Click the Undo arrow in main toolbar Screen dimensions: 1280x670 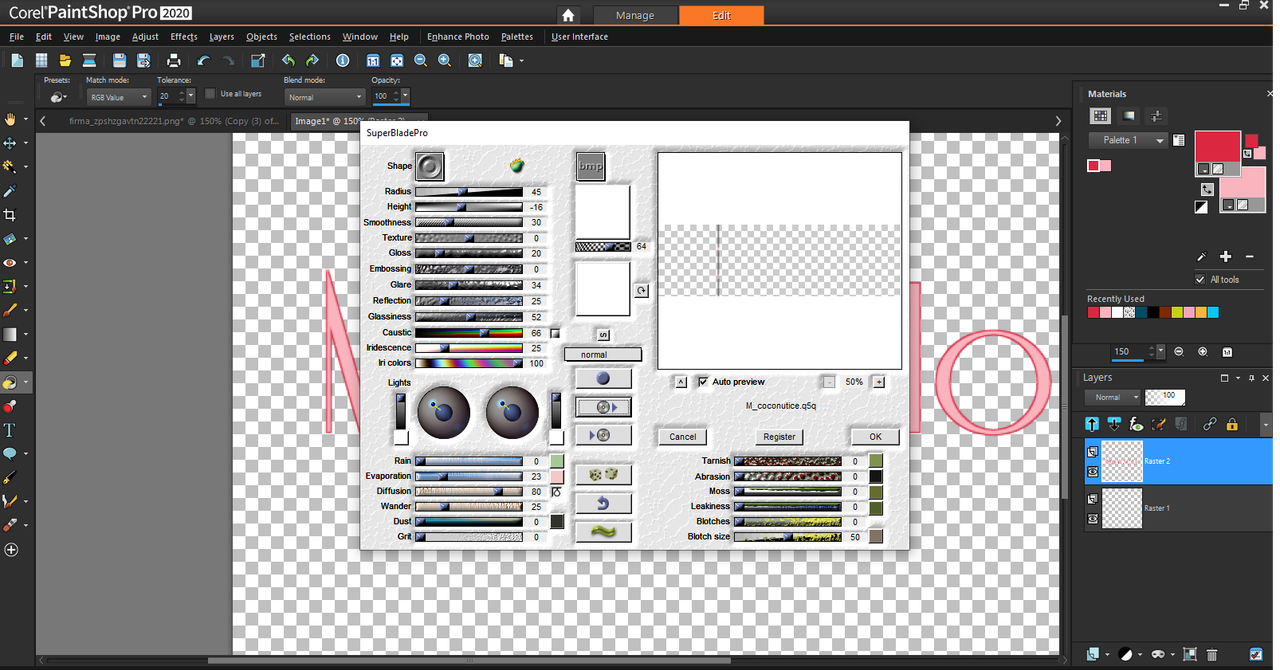click(x=204, y=61)
